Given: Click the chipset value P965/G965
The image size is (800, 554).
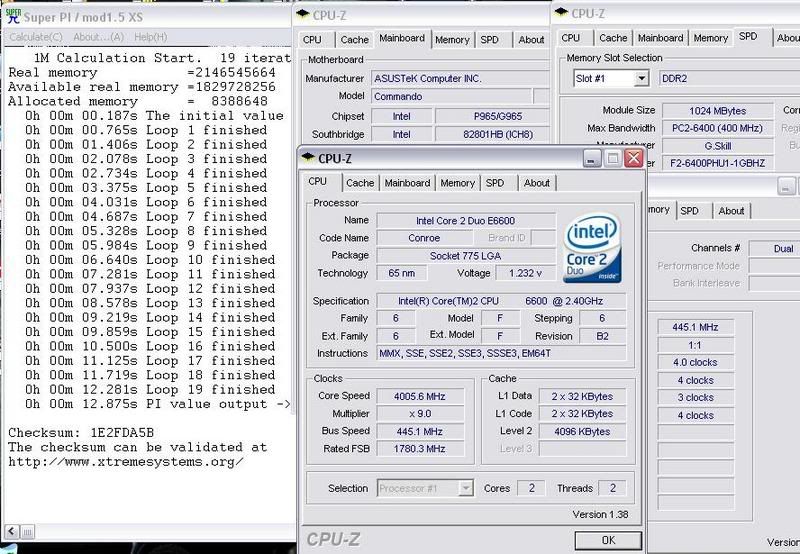Looking at the screenshot, I should [x=492, y=116].
